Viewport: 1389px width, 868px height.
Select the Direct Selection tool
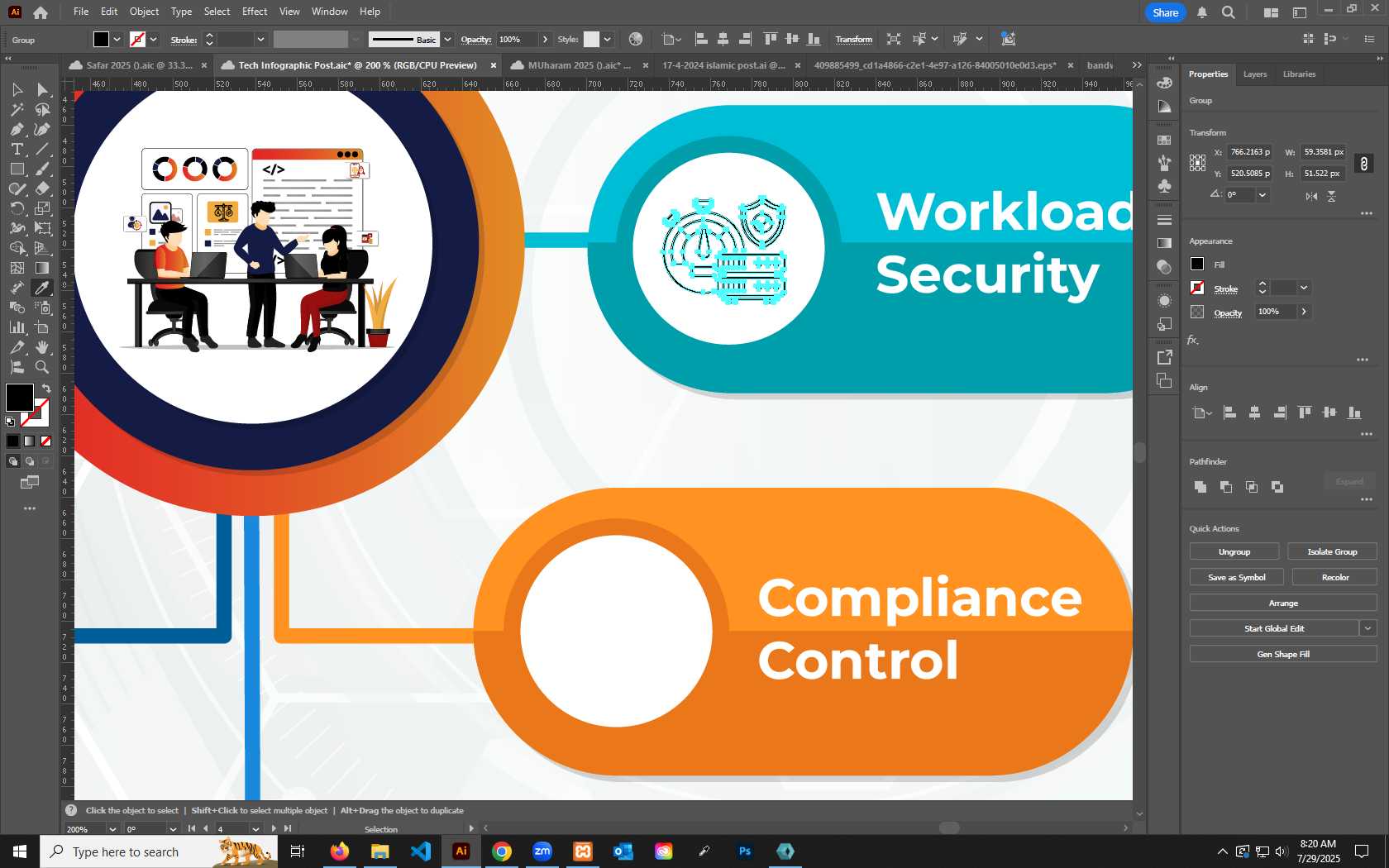pos(42,89)
